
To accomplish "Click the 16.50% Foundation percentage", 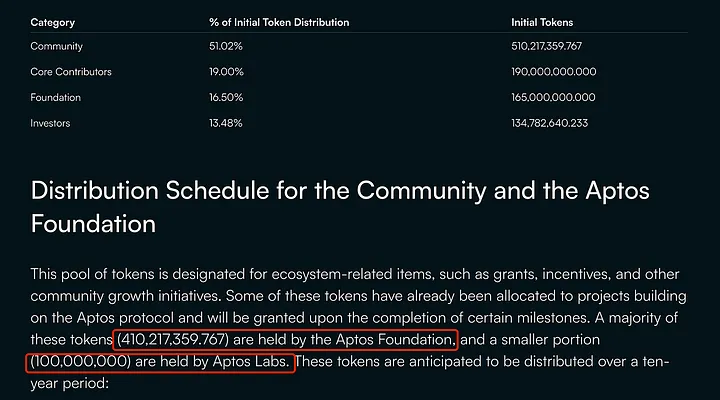I will coord(226,97).
